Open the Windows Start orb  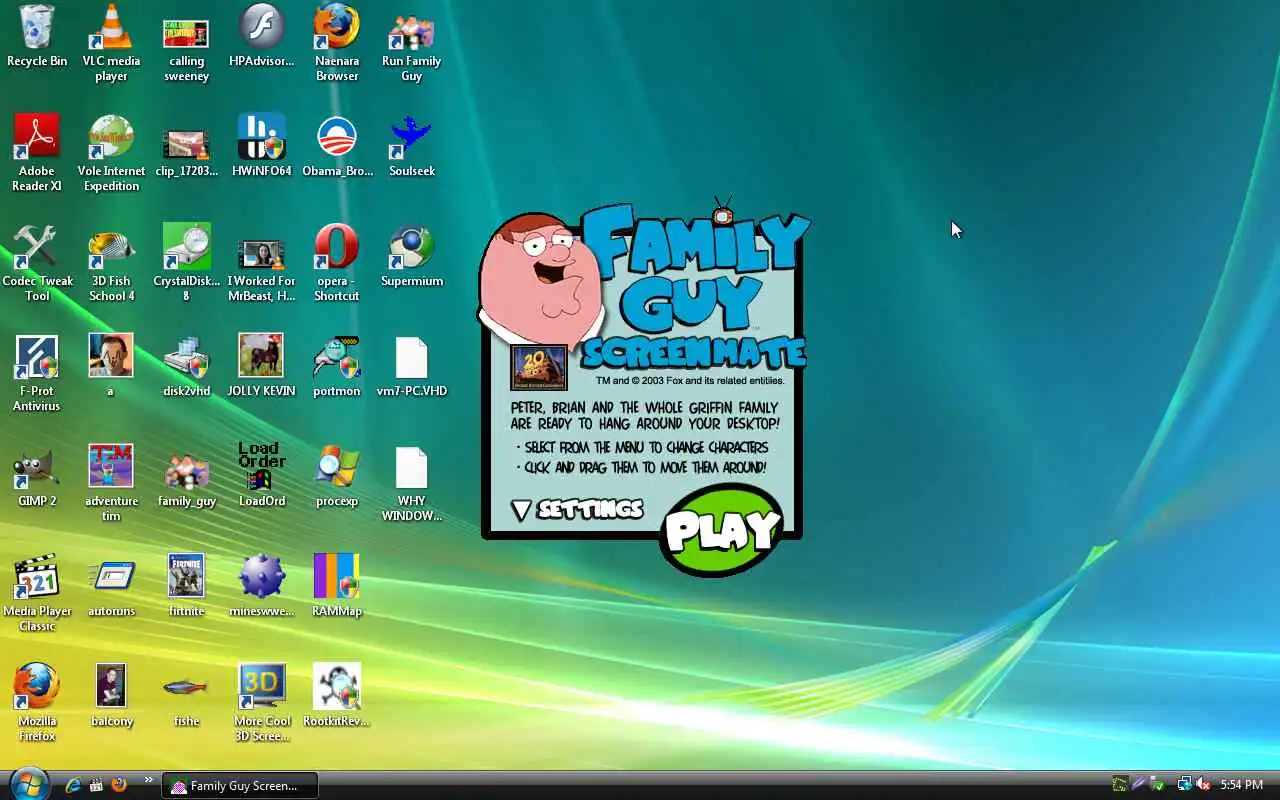pyautogui.click(x=28, y=783)
